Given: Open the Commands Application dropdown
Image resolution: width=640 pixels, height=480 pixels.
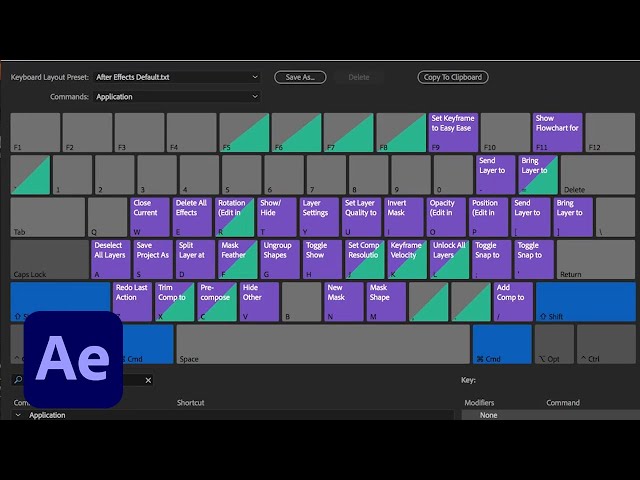Looking at the screenshot, I should tap(177, 97).
